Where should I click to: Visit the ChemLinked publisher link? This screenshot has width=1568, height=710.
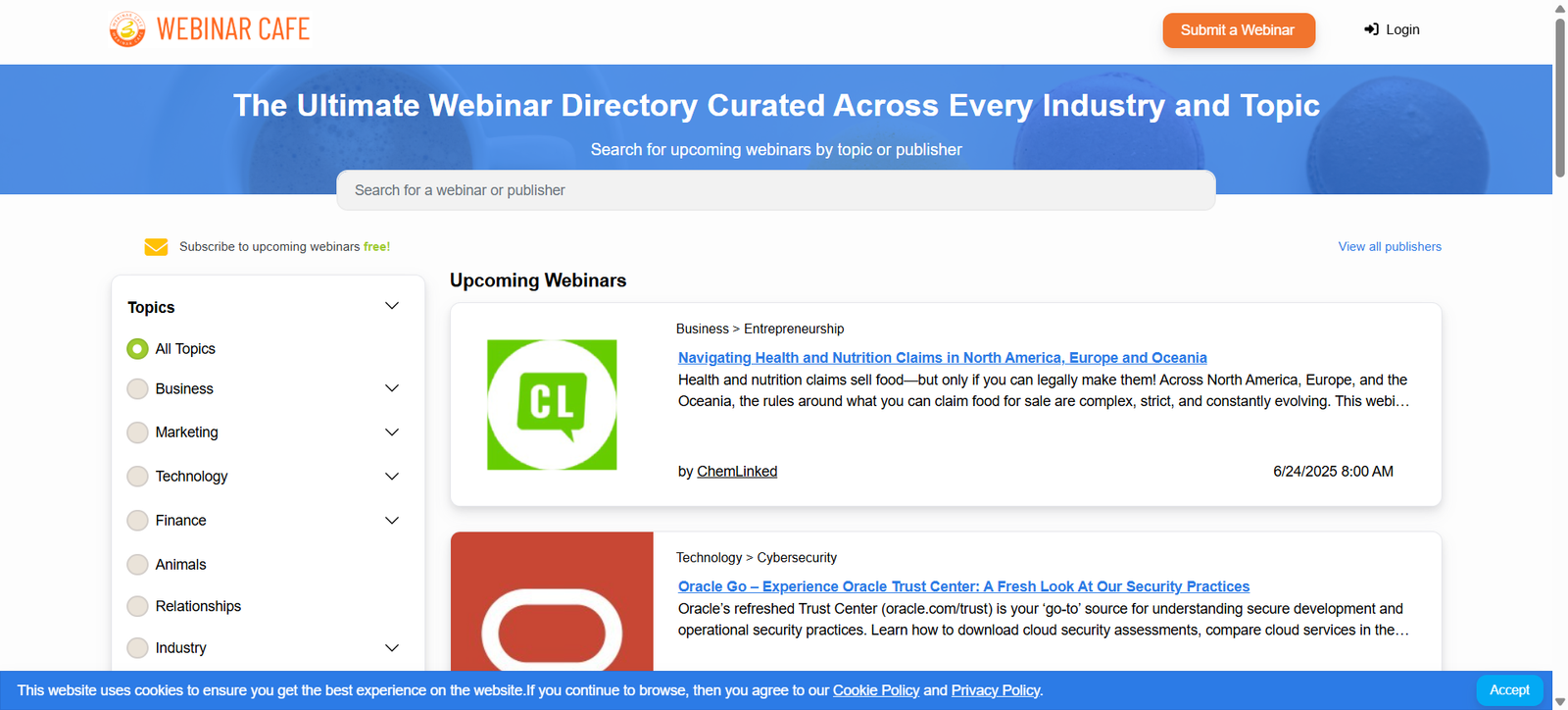pos(737,472)
